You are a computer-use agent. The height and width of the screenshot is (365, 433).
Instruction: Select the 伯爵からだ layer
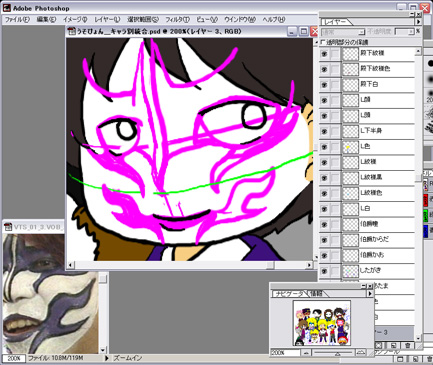378,239
